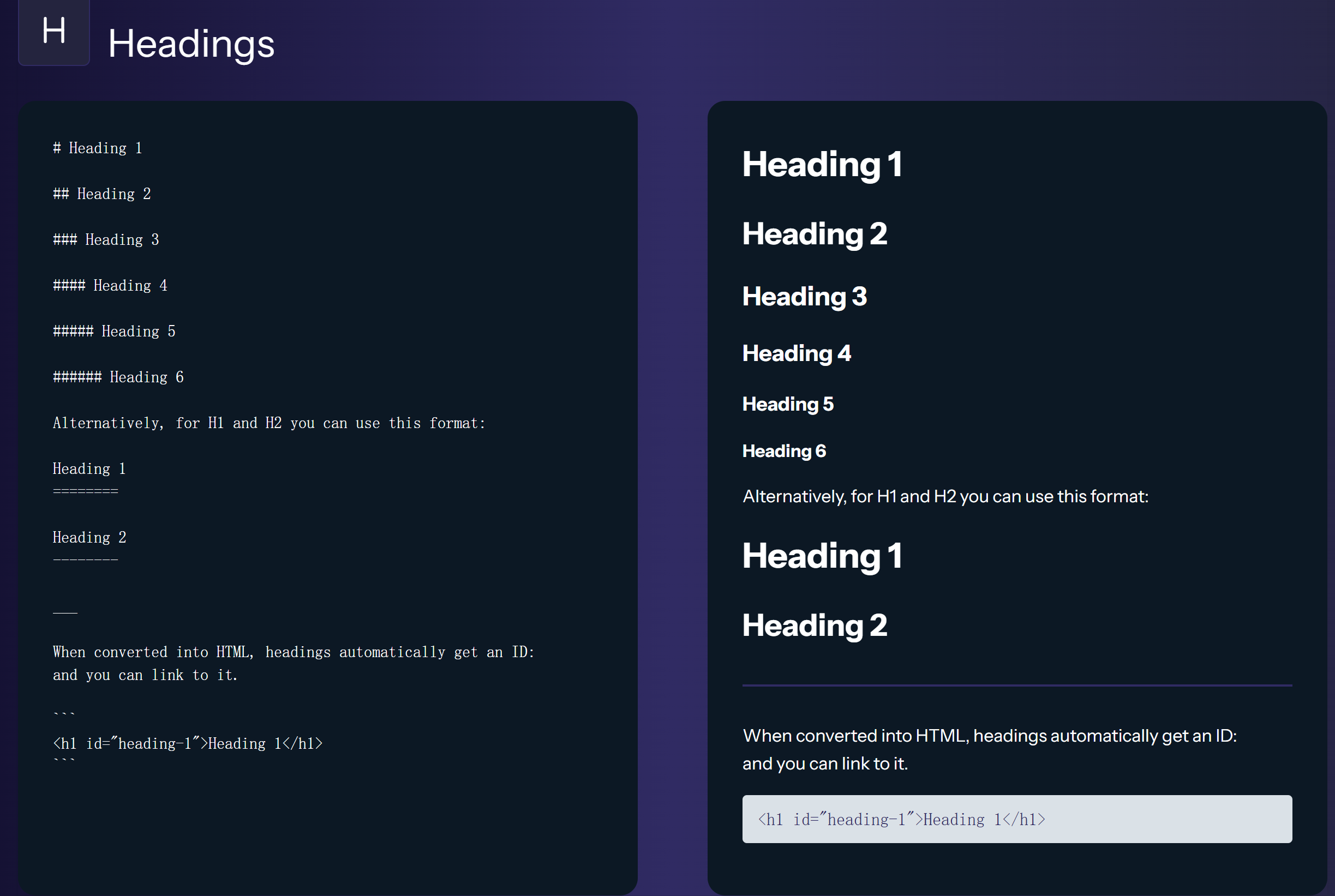Image resolution: width=1335 pixels, height=896 pixels.
Task: Click the '### Heading 3' source line
Action: pyautogui.click(x=106, y=239)
